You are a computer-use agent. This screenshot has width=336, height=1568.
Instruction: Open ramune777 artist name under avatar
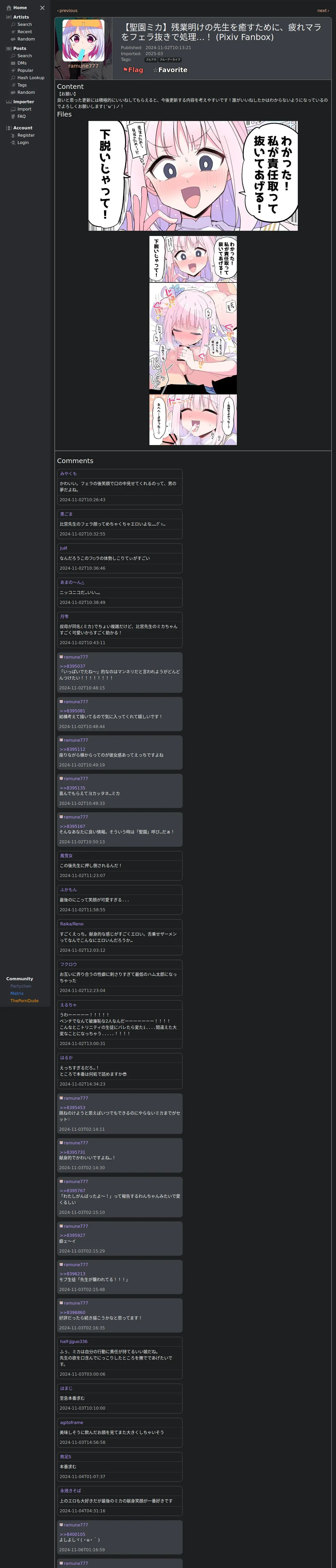pos(83,66)
